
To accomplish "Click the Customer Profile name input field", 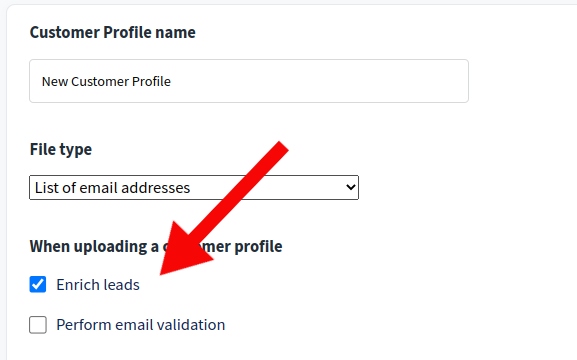I will coord(249,81).
